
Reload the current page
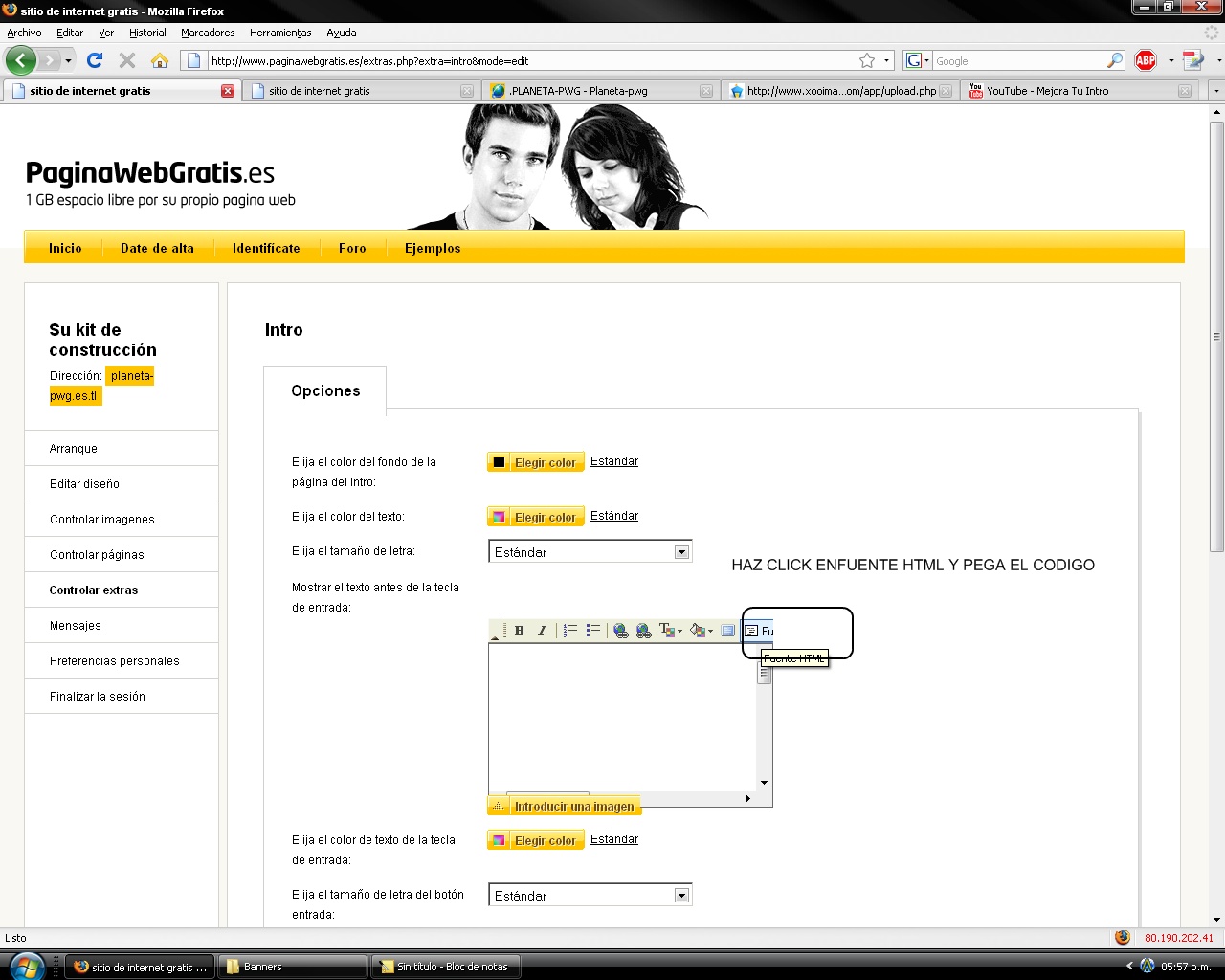point(95,60)
